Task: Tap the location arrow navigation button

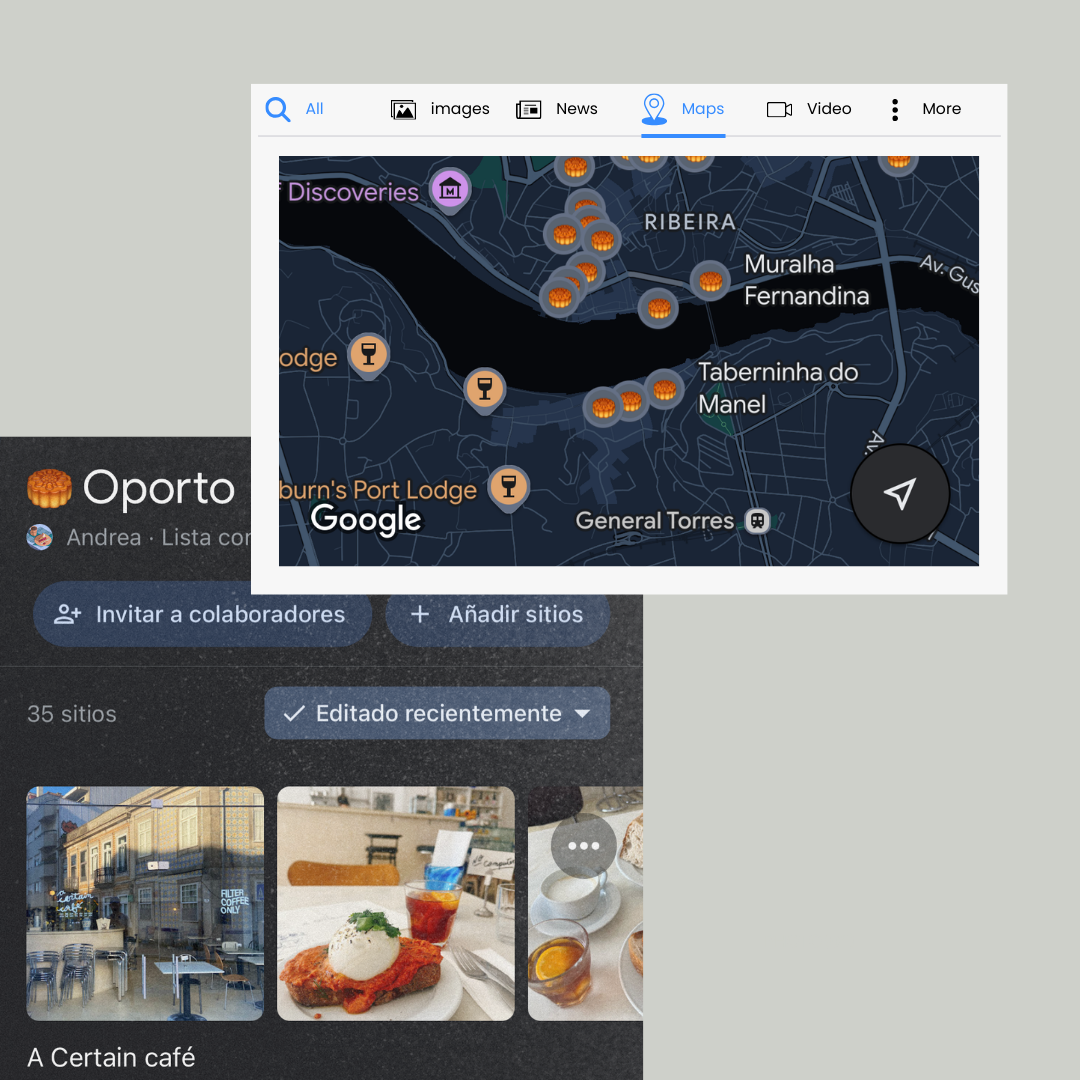Action: [x=900, y=493]
